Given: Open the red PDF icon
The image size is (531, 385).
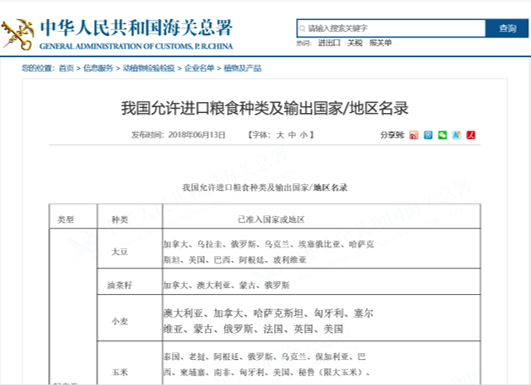Looking at the screenshot, I should [471, 135].
